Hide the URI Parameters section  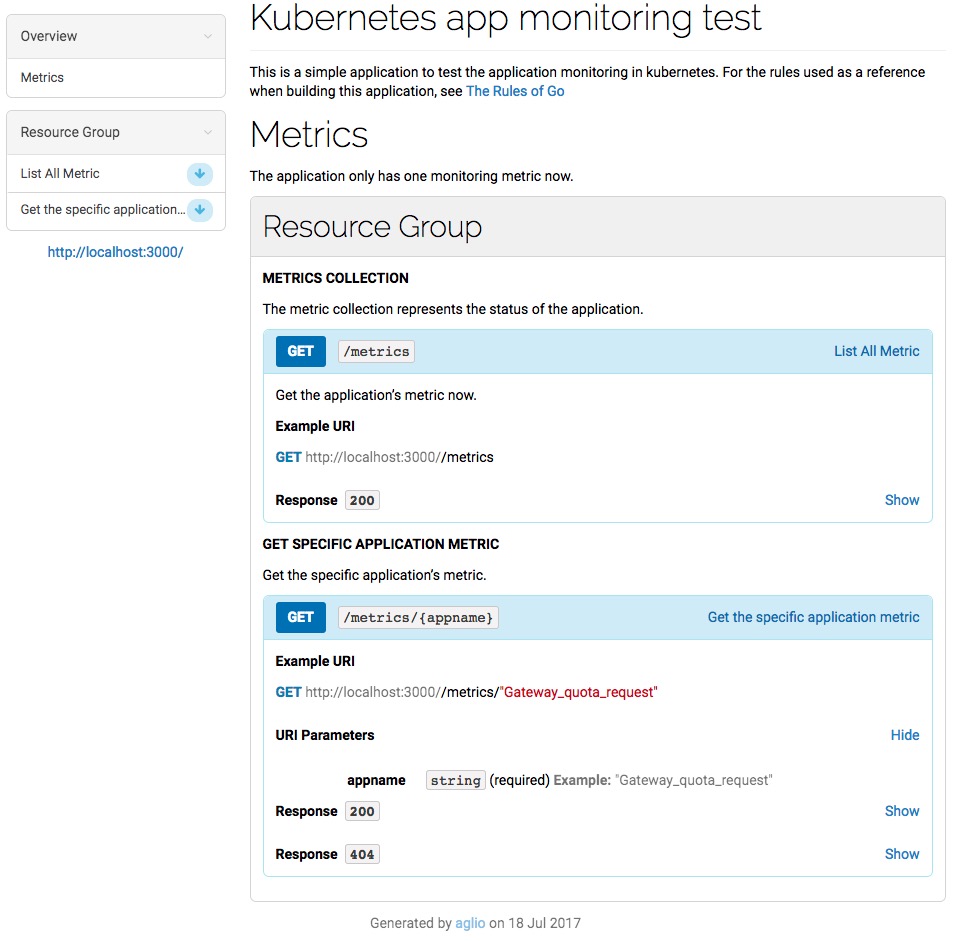(904, 735)
